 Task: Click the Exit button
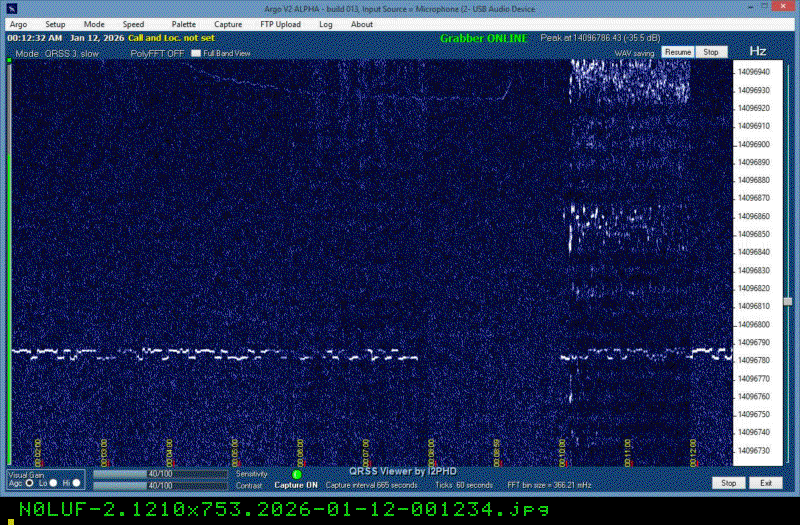[x=765, y=483]
